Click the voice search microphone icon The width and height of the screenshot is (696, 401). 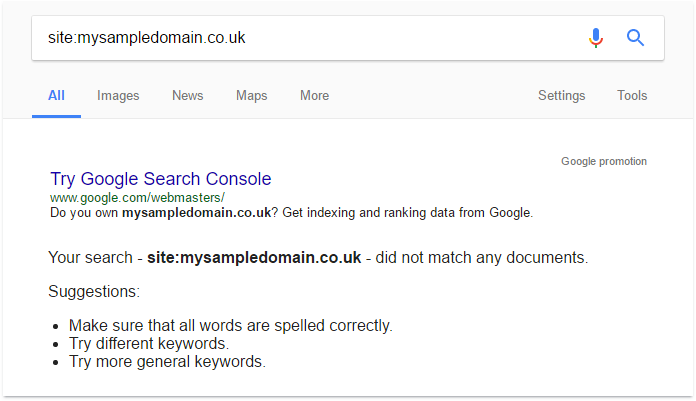point(596,38)
